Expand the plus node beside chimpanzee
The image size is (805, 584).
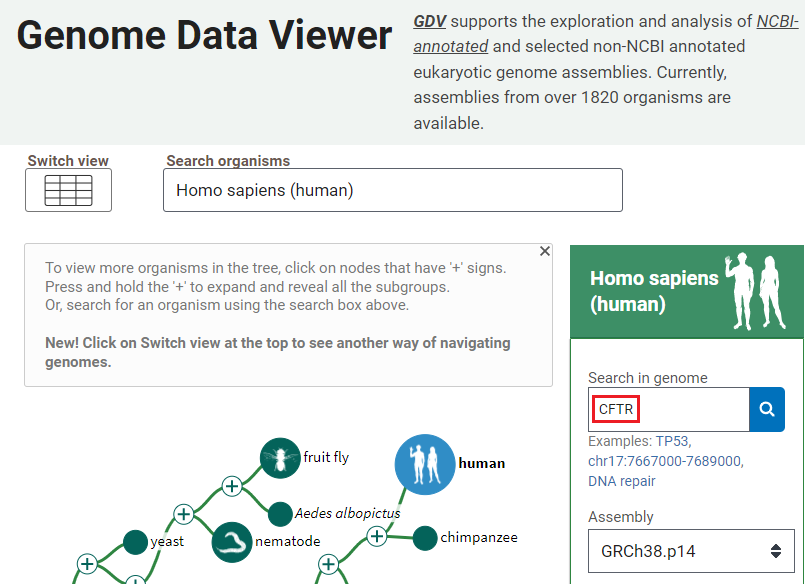point(377,536)
